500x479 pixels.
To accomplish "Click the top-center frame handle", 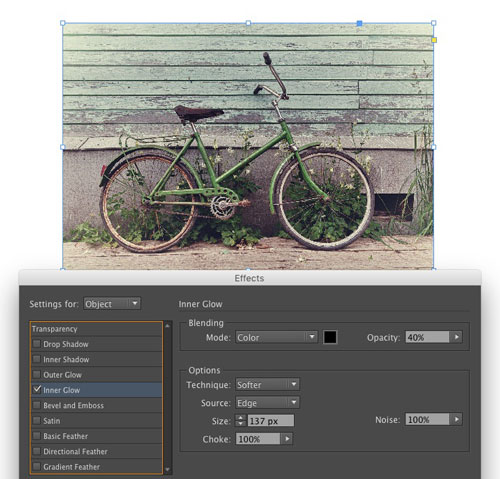I will click(248, 23).
